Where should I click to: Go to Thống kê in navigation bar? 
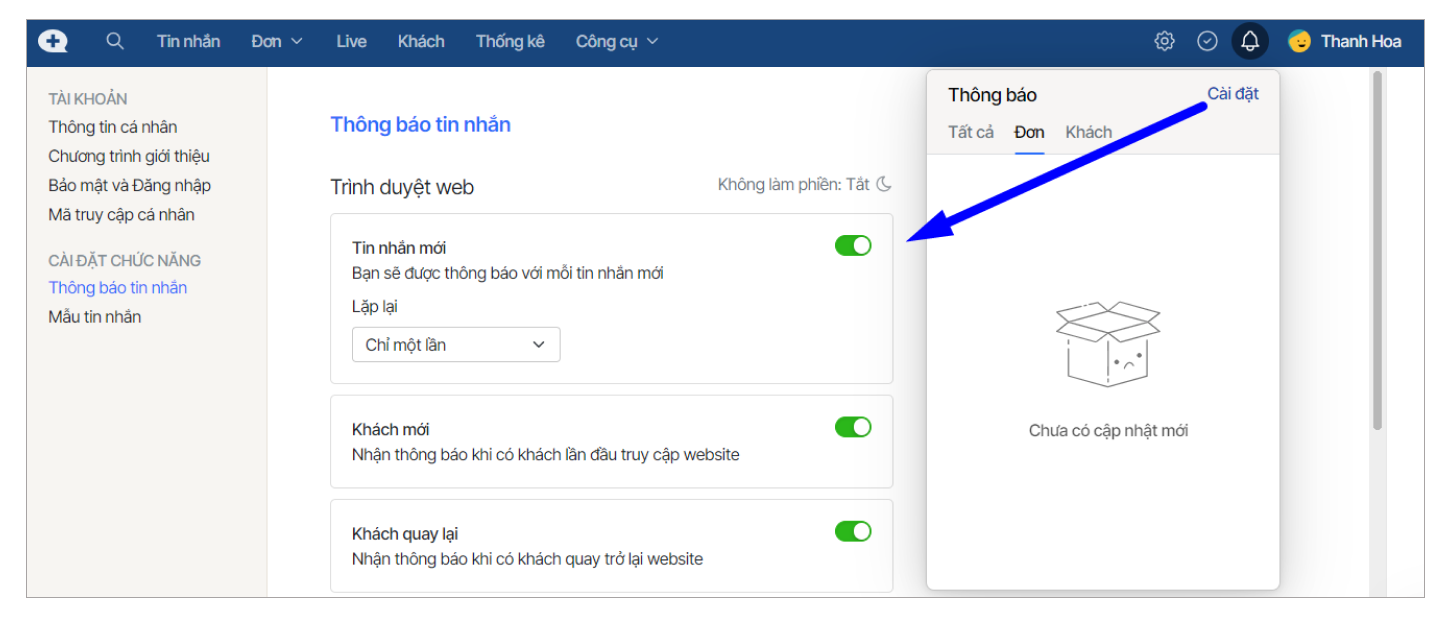(510, 41)
